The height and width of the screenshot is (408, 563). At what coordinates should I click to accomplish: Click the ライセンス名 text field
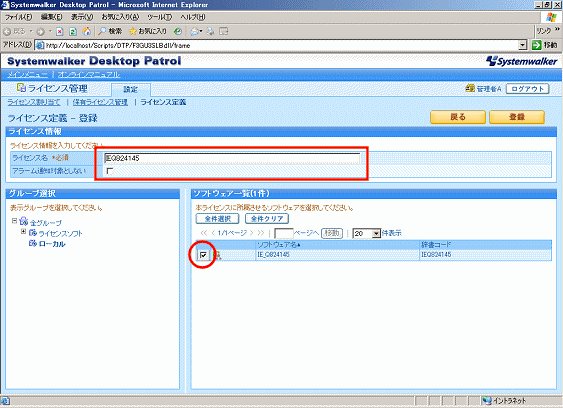tap(232, 158)
